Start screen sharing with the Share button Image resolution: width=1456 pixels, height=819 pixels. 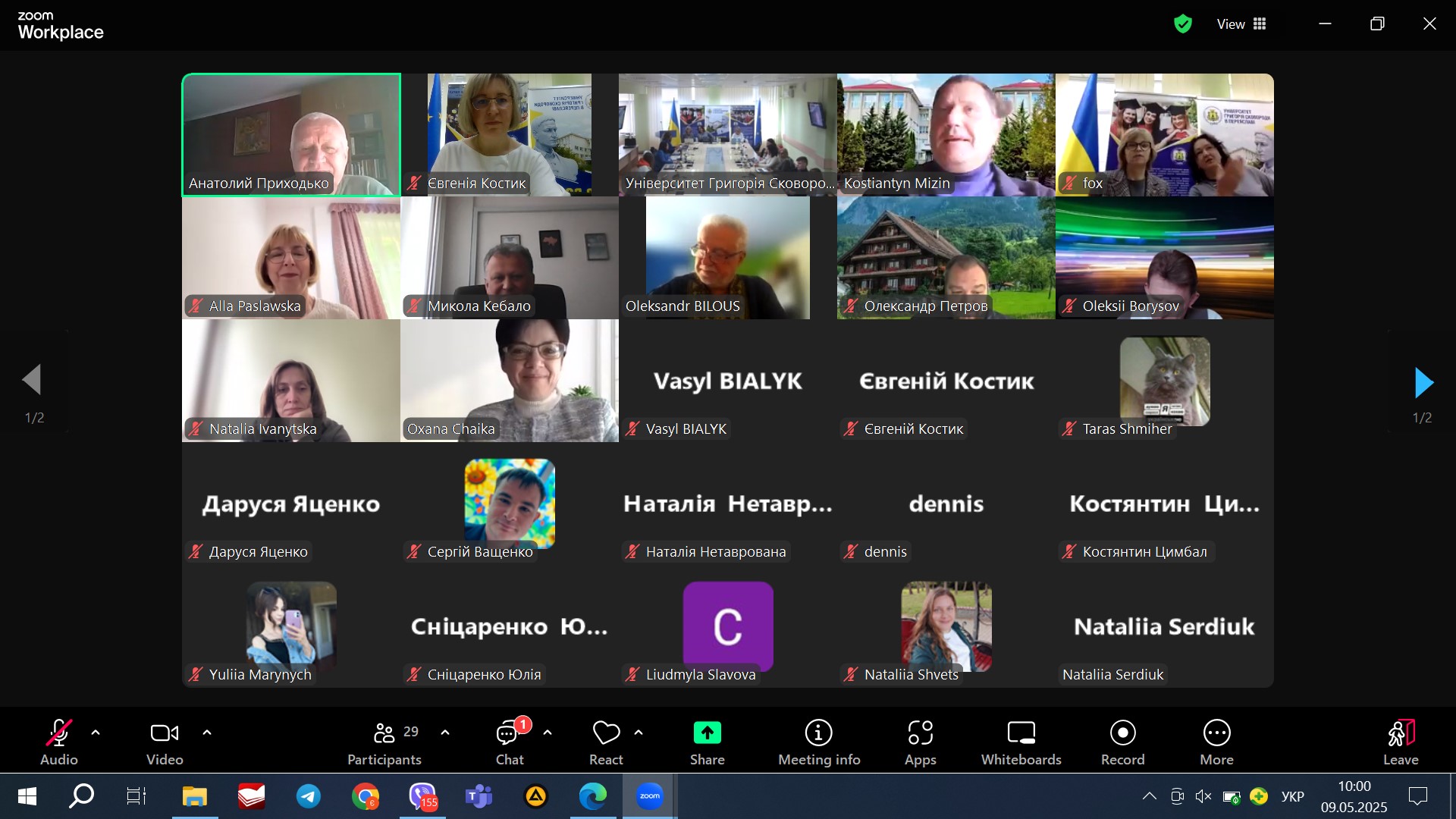(x=707, y=742)
